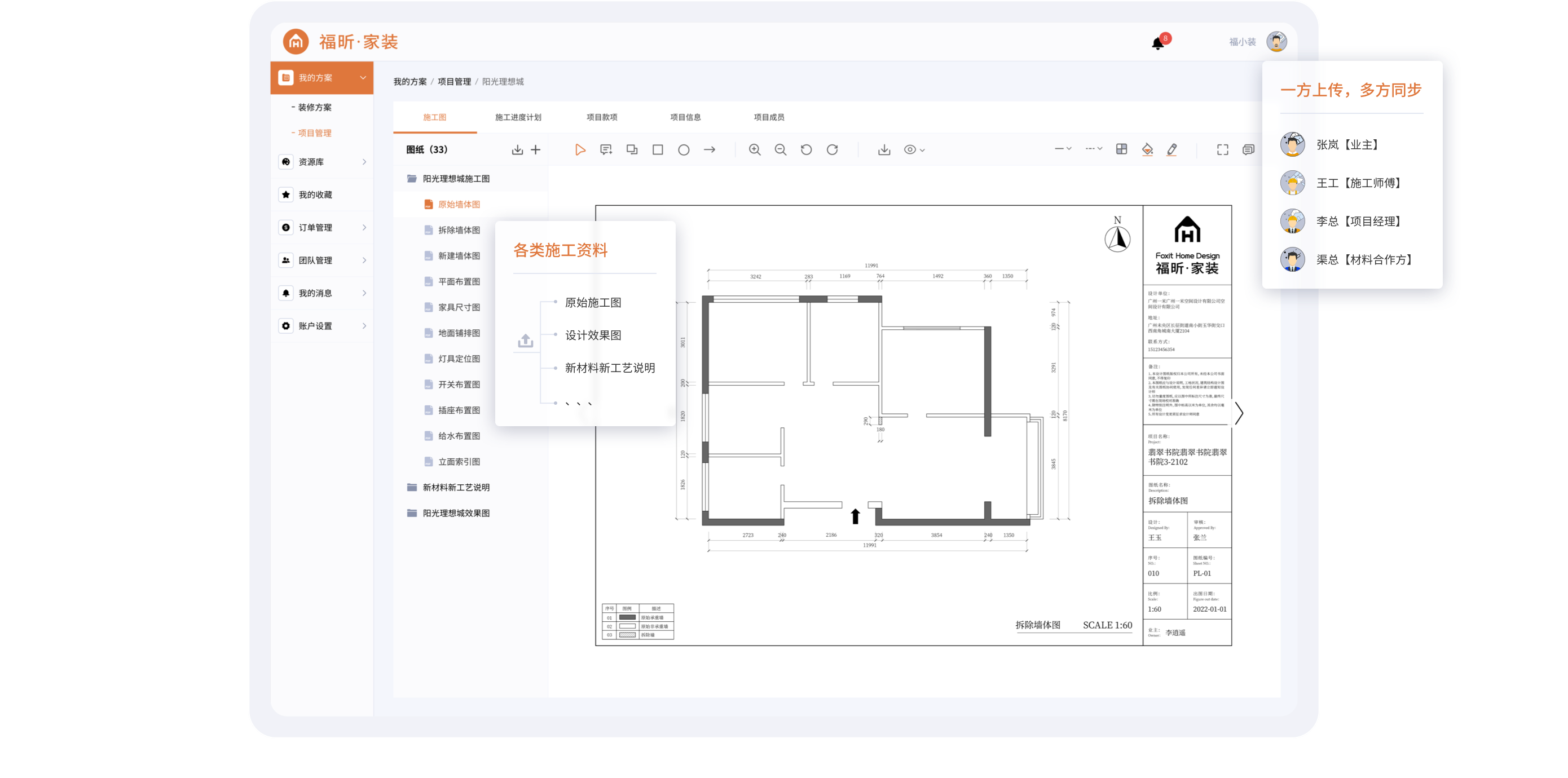Expand 团队管理 in the sidebar
Screen dimensions: 1568x778
tap(322, 260)
